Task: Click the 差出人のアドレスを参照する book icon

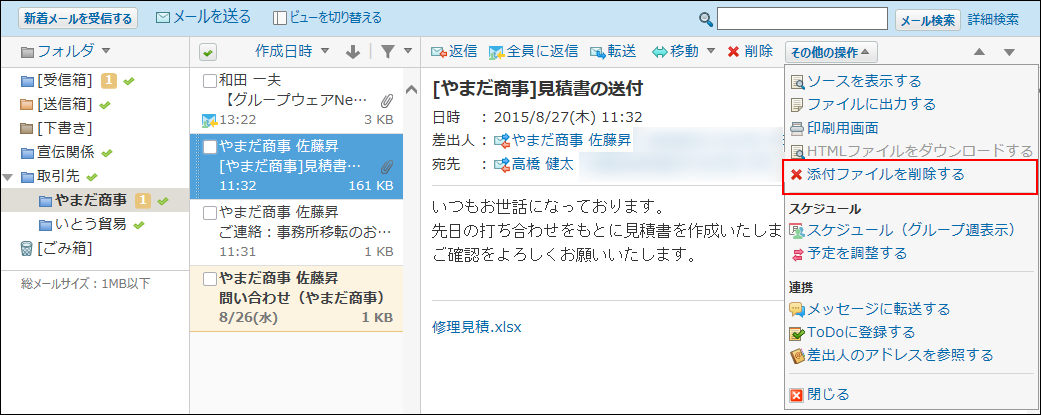Action: tap(797, 356)
